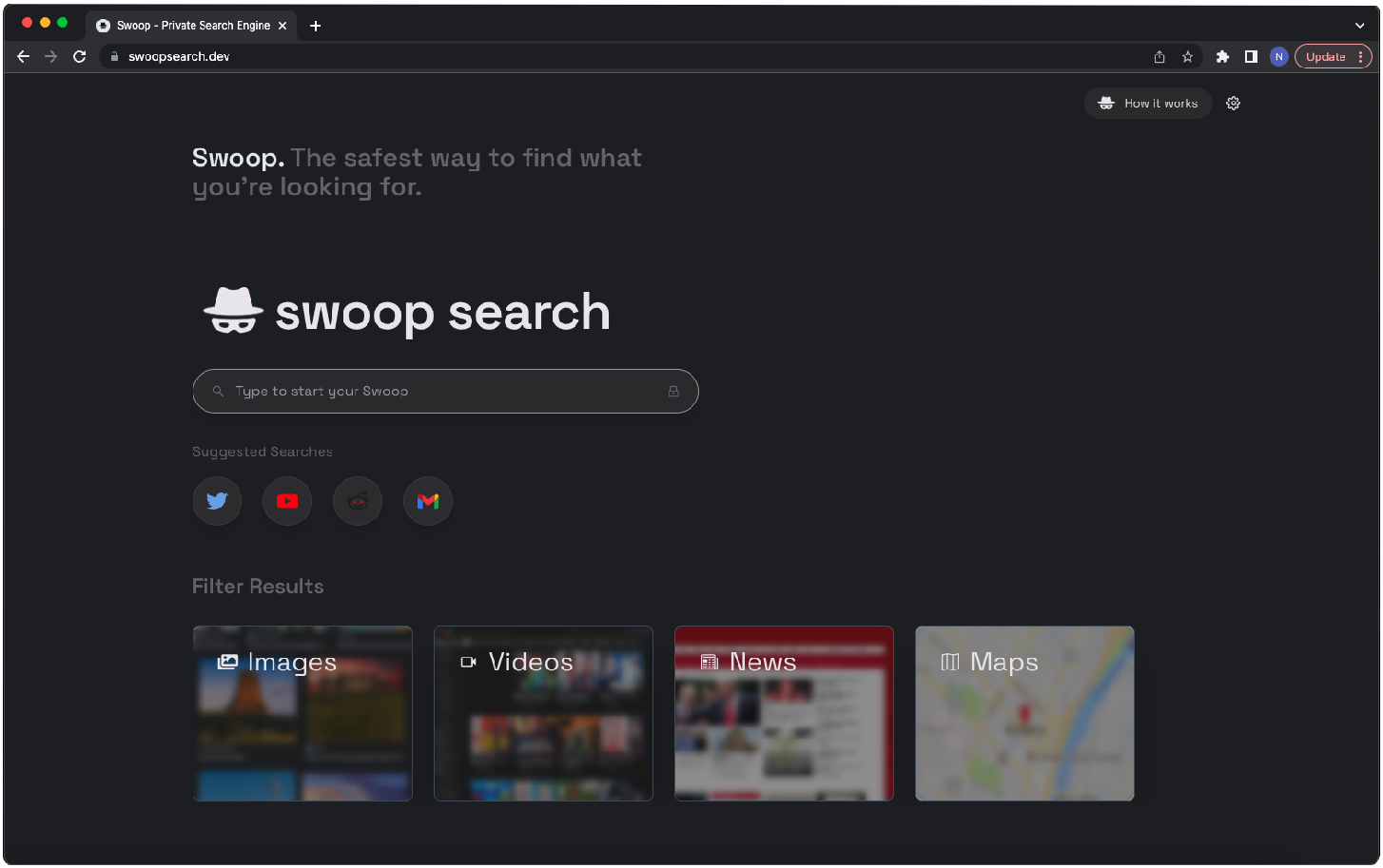
Task: Focus the 'Type to start your Swoop' field
Action: click(445, 392)
